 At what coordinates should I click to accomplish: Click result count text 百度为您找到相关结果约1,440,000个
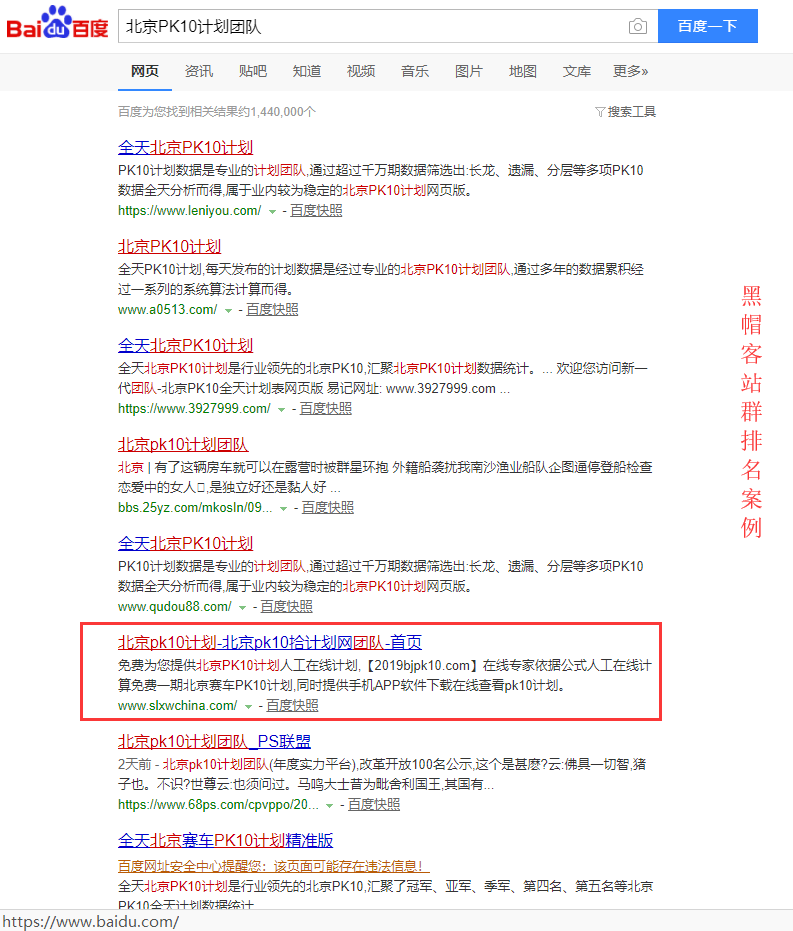coord(217,112)
